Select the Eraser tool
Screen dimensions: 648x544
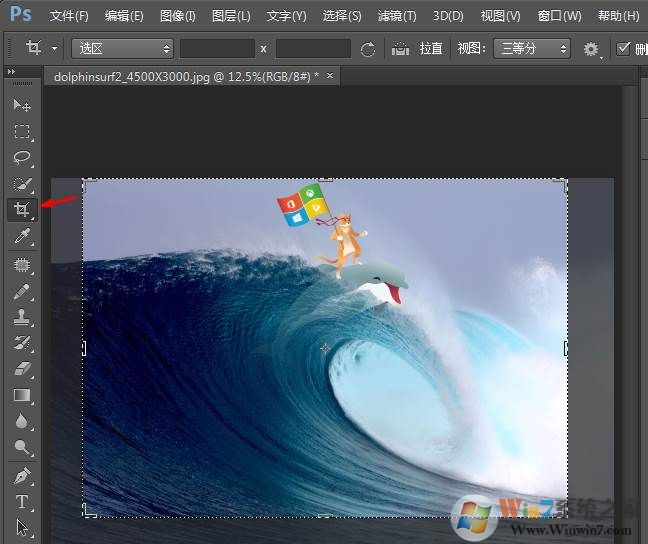[x=21, y=369]
